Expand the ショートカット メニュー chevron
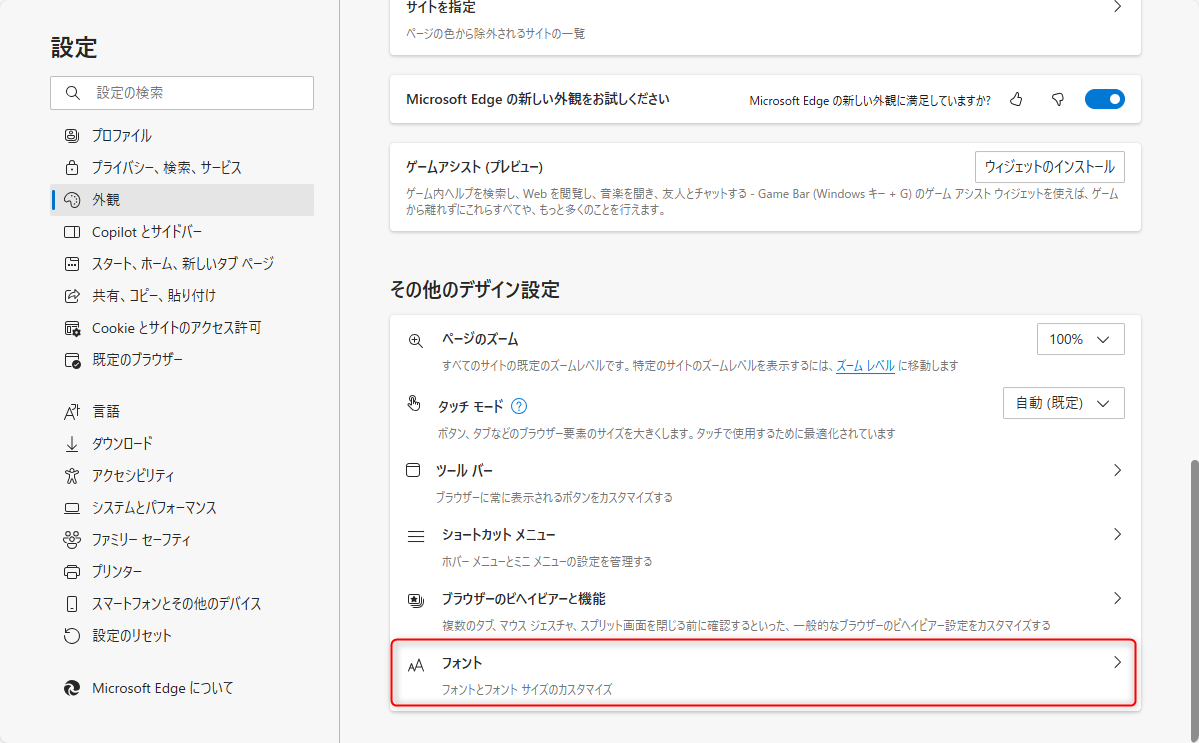 click(x=1117, y=534)
